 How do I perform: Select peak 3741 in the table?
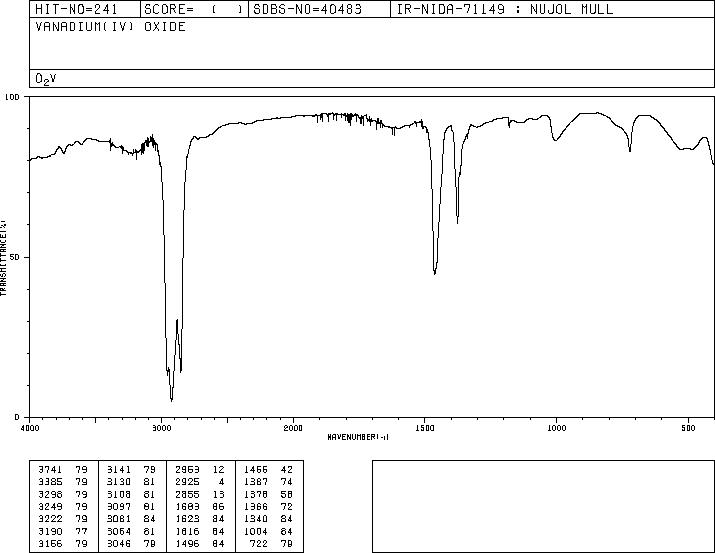(x=51, y=470)
